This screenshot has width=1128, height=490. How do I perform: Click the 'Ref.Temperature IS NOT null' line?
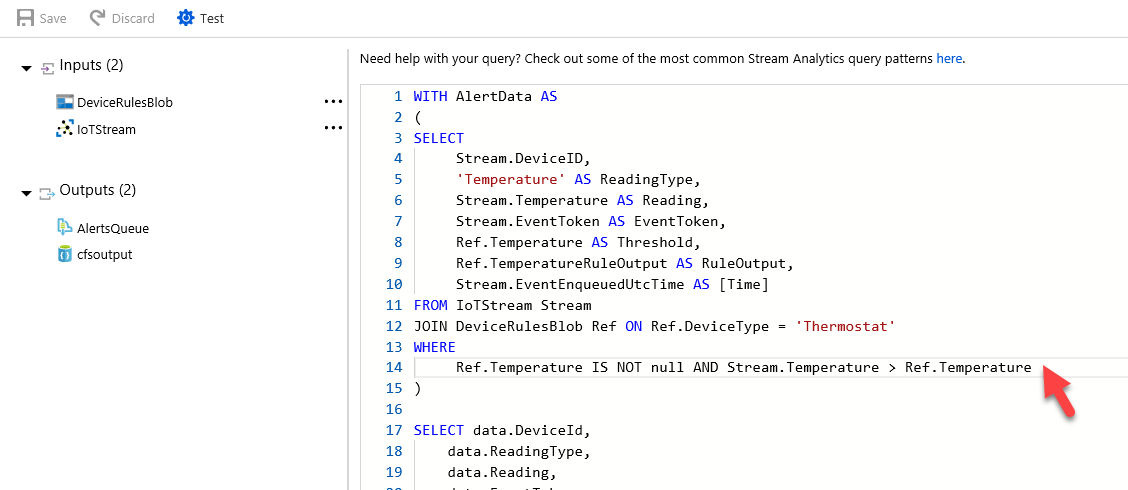743,368
